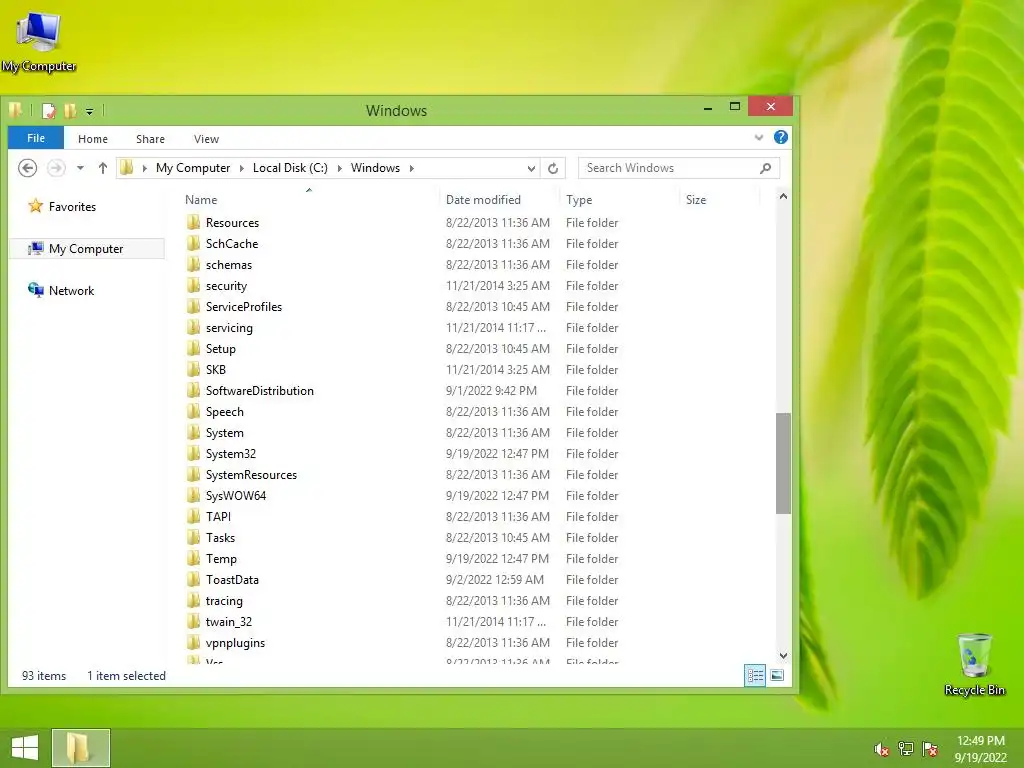Open the Recycle Bin desktop icon
This screenshot has height=768, width=1024.
coord(974,664)
